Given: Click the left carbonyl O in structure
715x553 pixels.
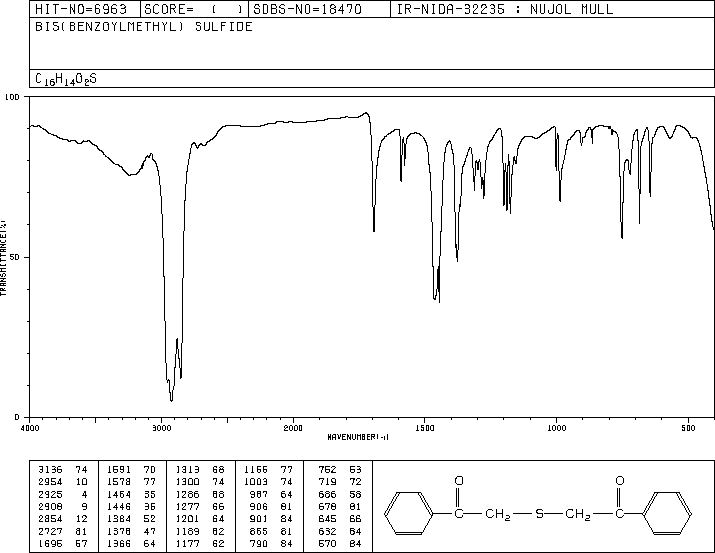Looking at the screenshot, I should 459,481.
